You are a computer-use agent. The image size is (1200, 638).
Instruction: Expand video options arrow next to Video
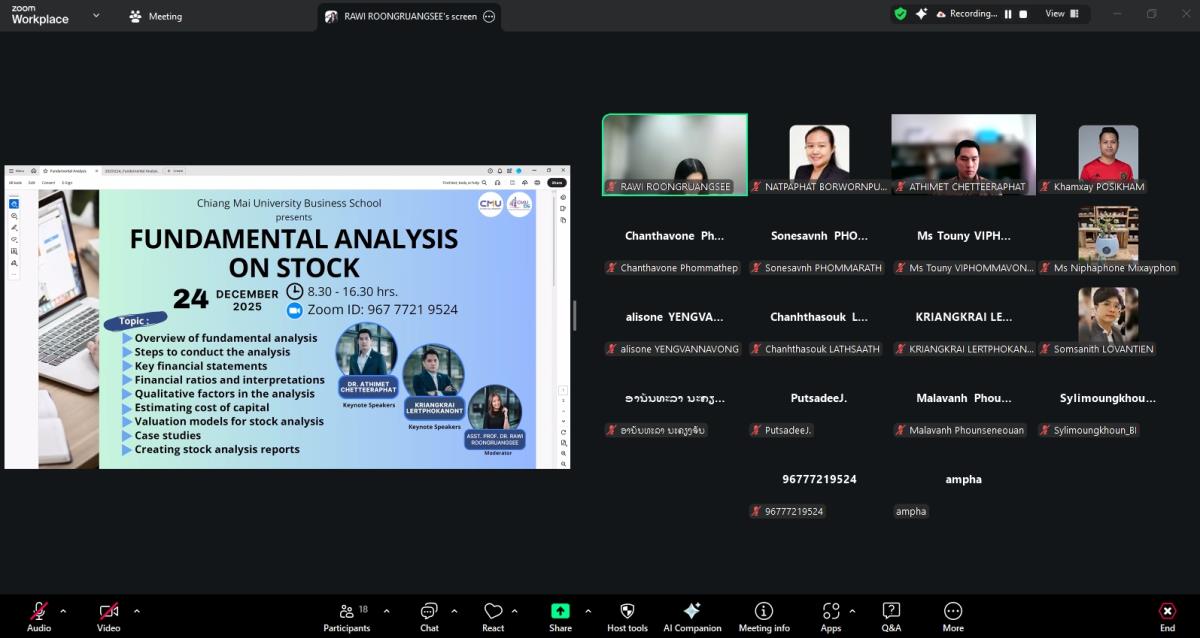[x=136, y=611]
